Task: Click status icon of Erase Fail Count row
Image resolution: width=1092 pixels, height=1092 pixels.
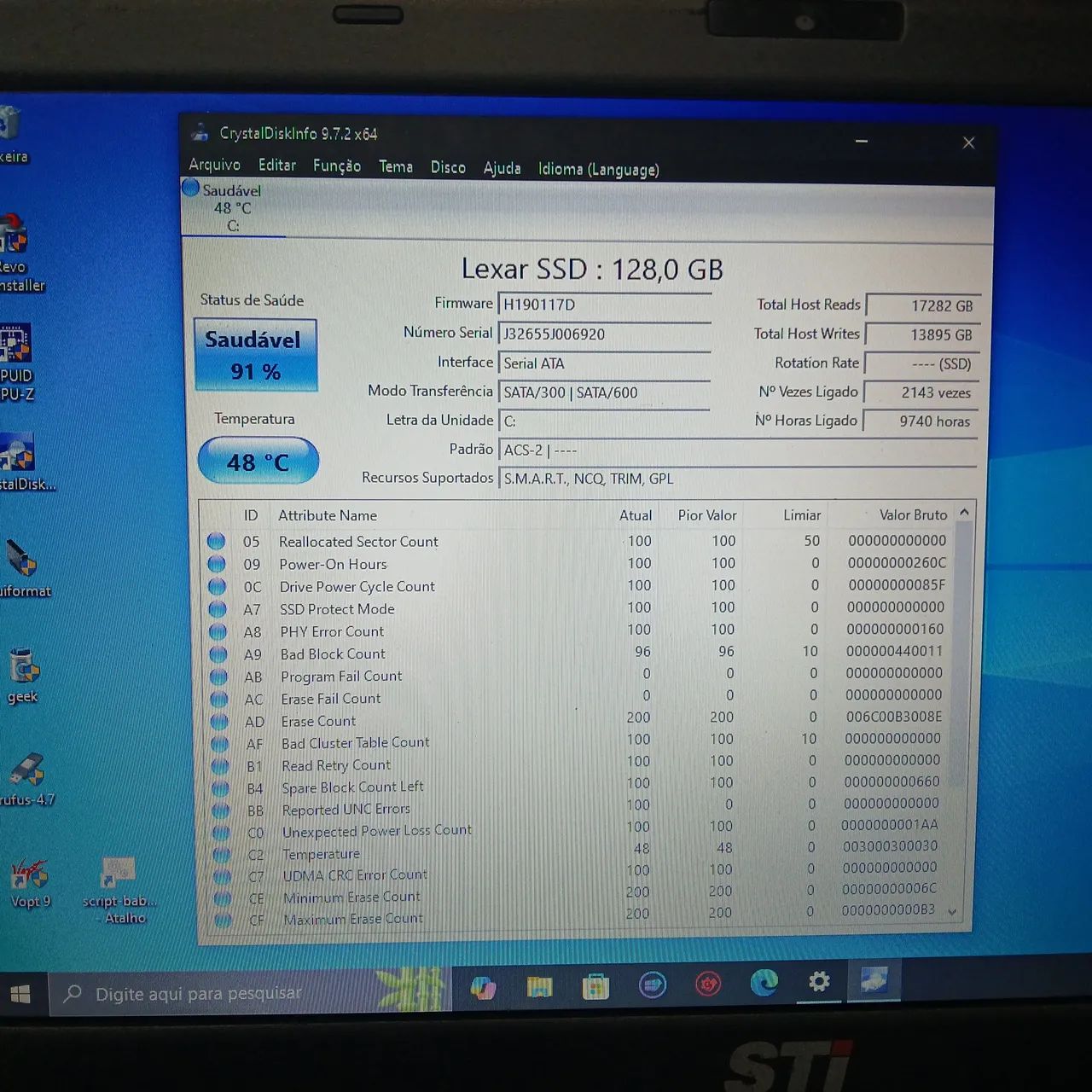Action: tap(219, 700)
